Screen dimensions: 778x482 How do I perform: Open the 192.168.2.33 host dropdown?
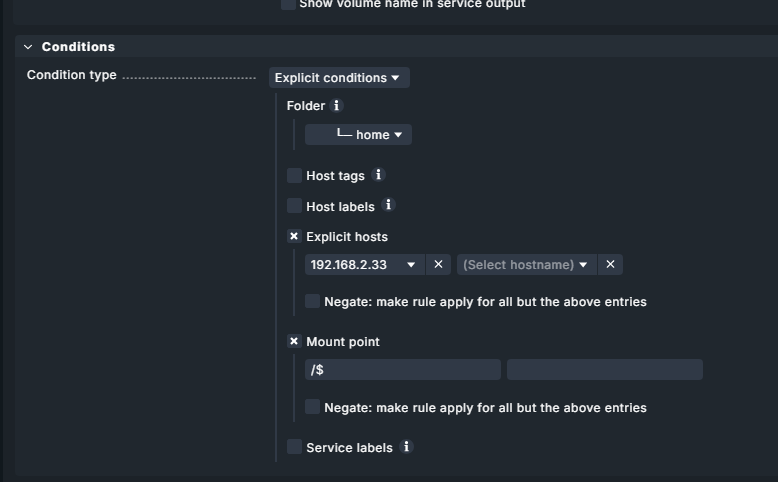363,265
